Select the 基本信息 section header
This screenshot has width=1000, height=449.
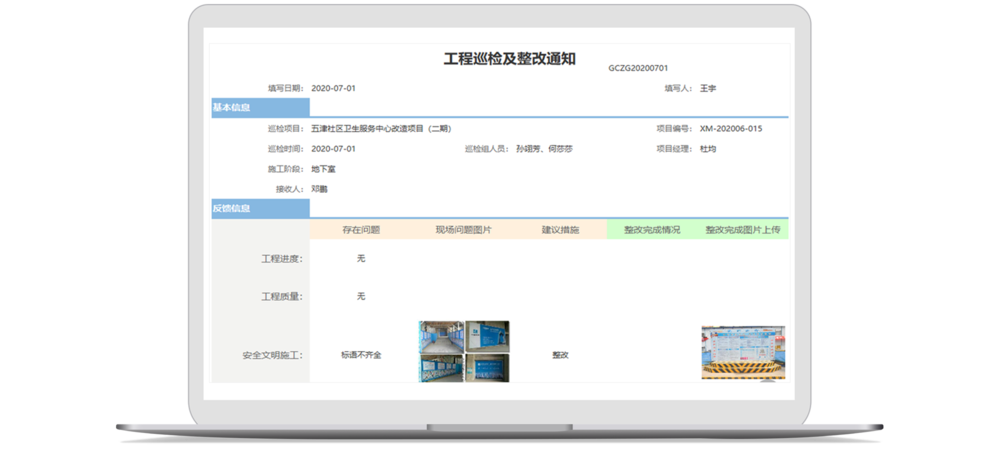[231, 108]
